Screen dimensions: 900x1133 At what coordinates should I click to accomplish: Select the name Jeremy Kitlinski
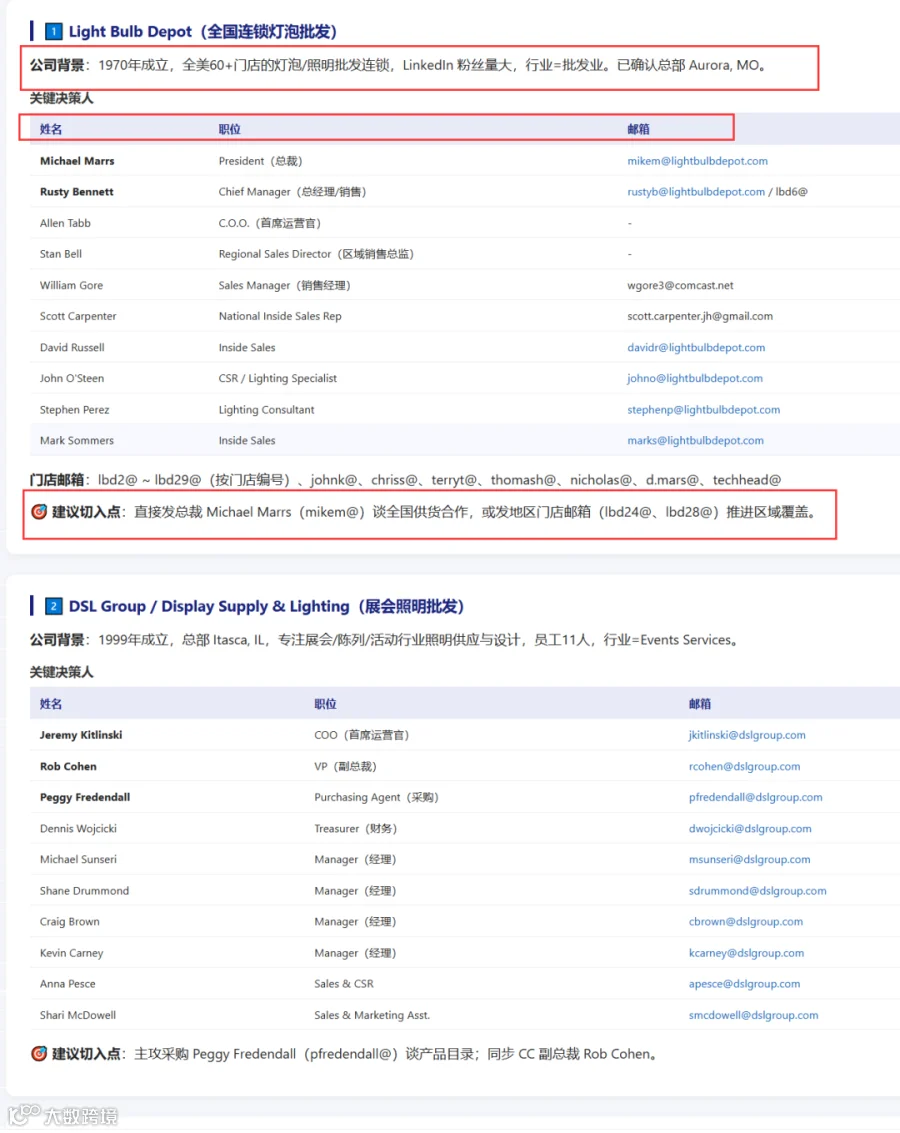point(81,735)
